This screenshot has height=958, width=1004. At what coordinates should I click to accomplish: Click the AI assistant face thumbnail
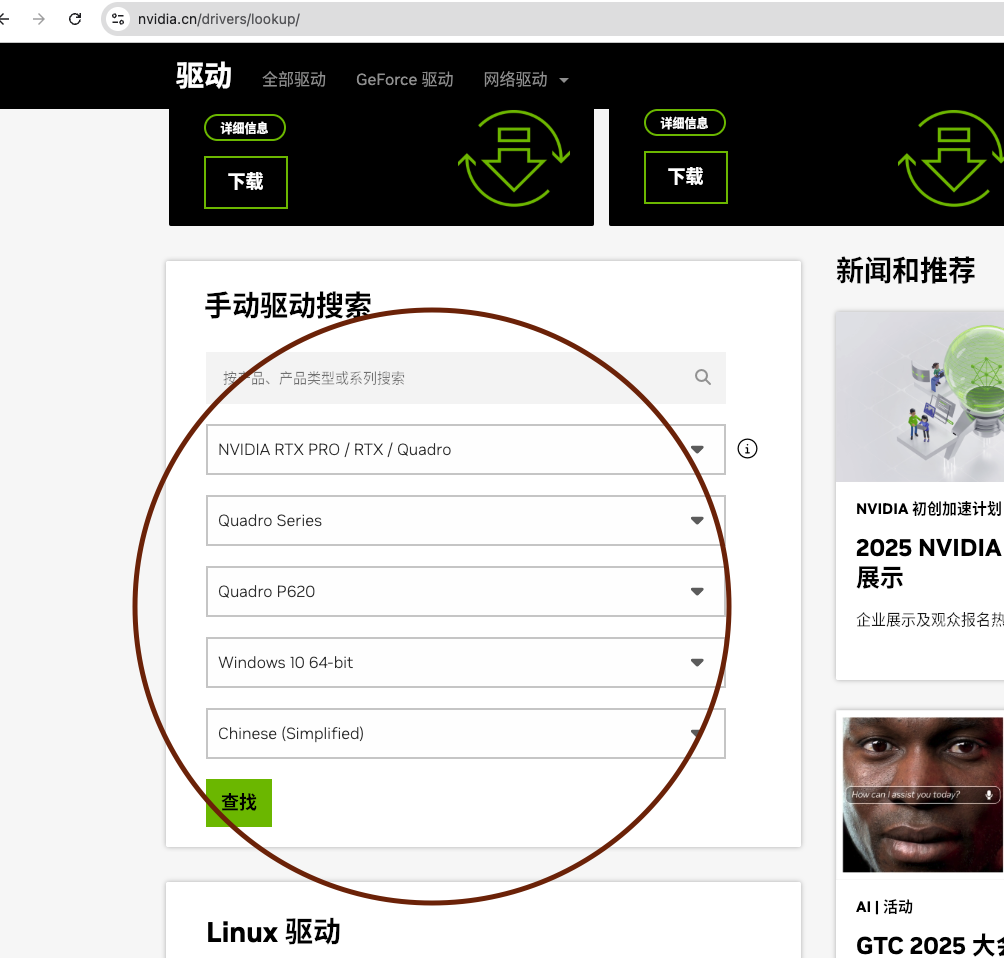pyautogui.click(x=923, y=795)
